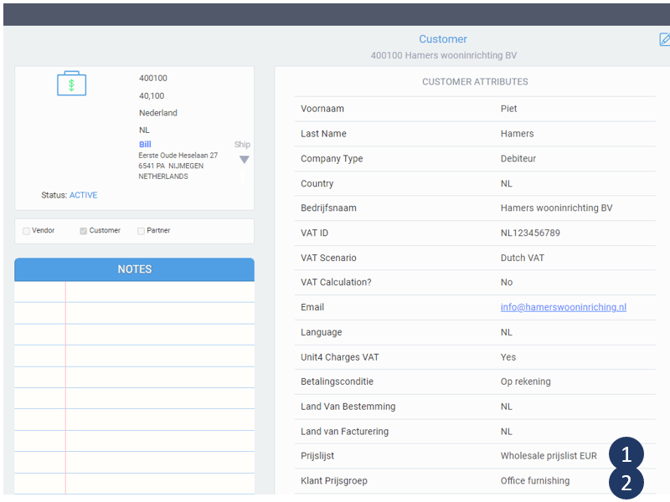The height and width of the screenshot is (502, 670).
Task: Click the customer briefcase icon
Action: pos(71,84)
